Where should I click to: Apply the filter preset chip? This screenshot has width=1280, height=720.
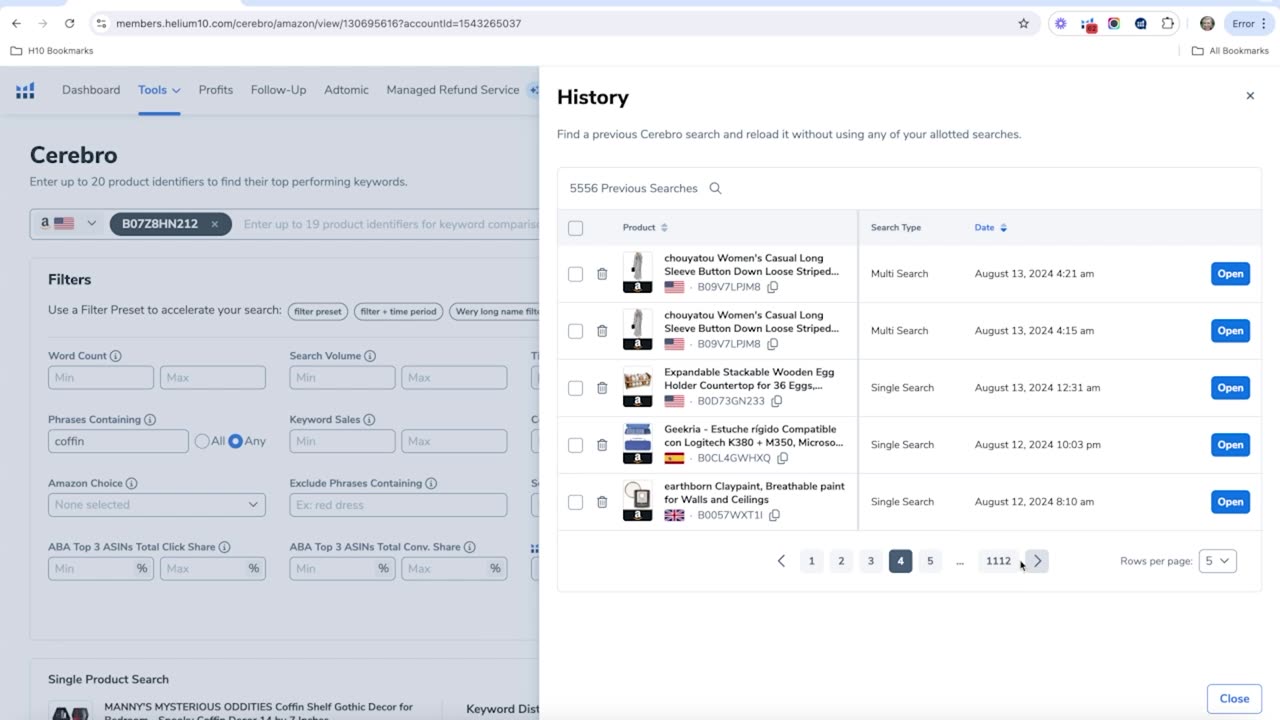(318, 311)
